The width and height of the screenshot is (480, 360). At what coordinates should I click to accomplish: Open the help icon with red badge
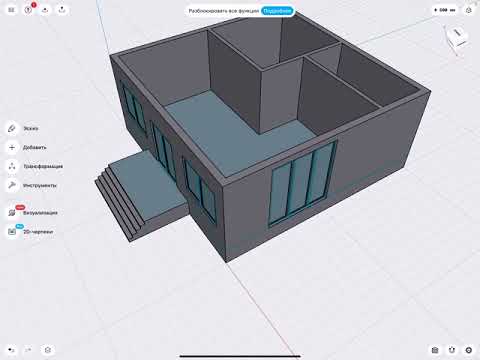click(29, 10)
